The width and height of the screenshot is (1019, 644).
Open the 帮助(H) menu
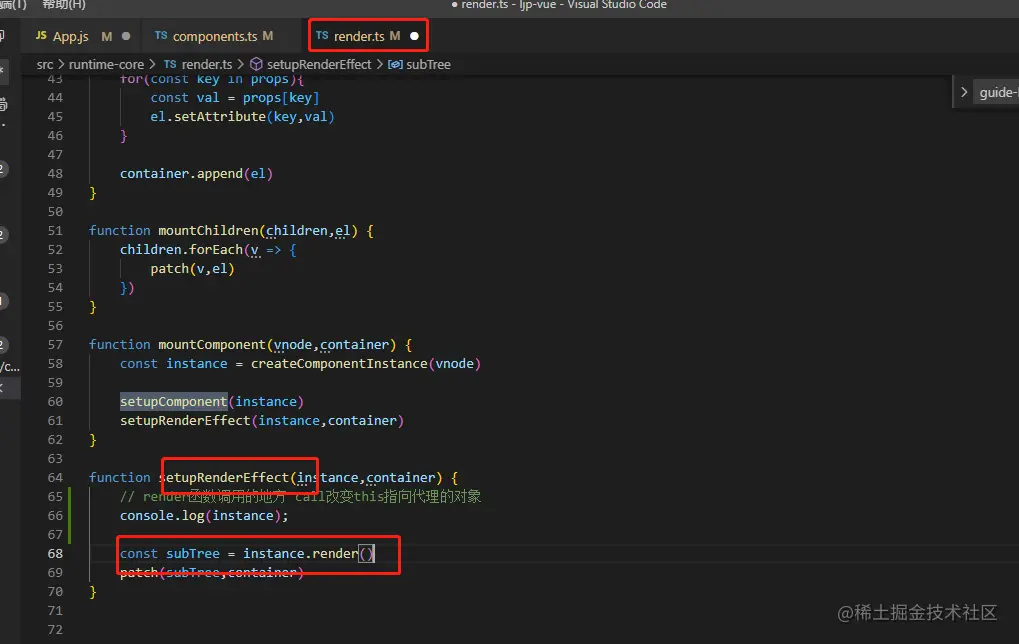tap(64, 5)
